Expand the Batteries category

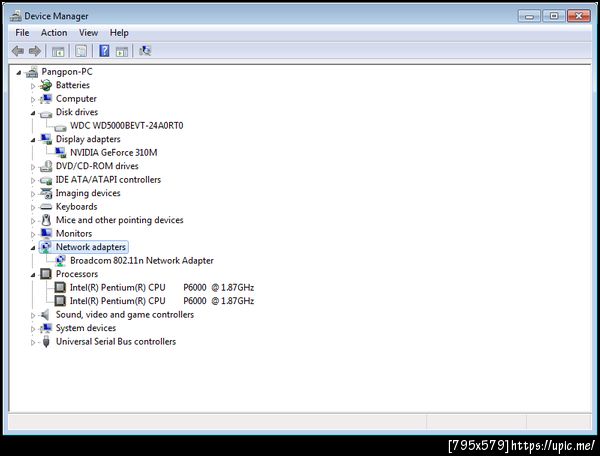(x=33, y=86)
